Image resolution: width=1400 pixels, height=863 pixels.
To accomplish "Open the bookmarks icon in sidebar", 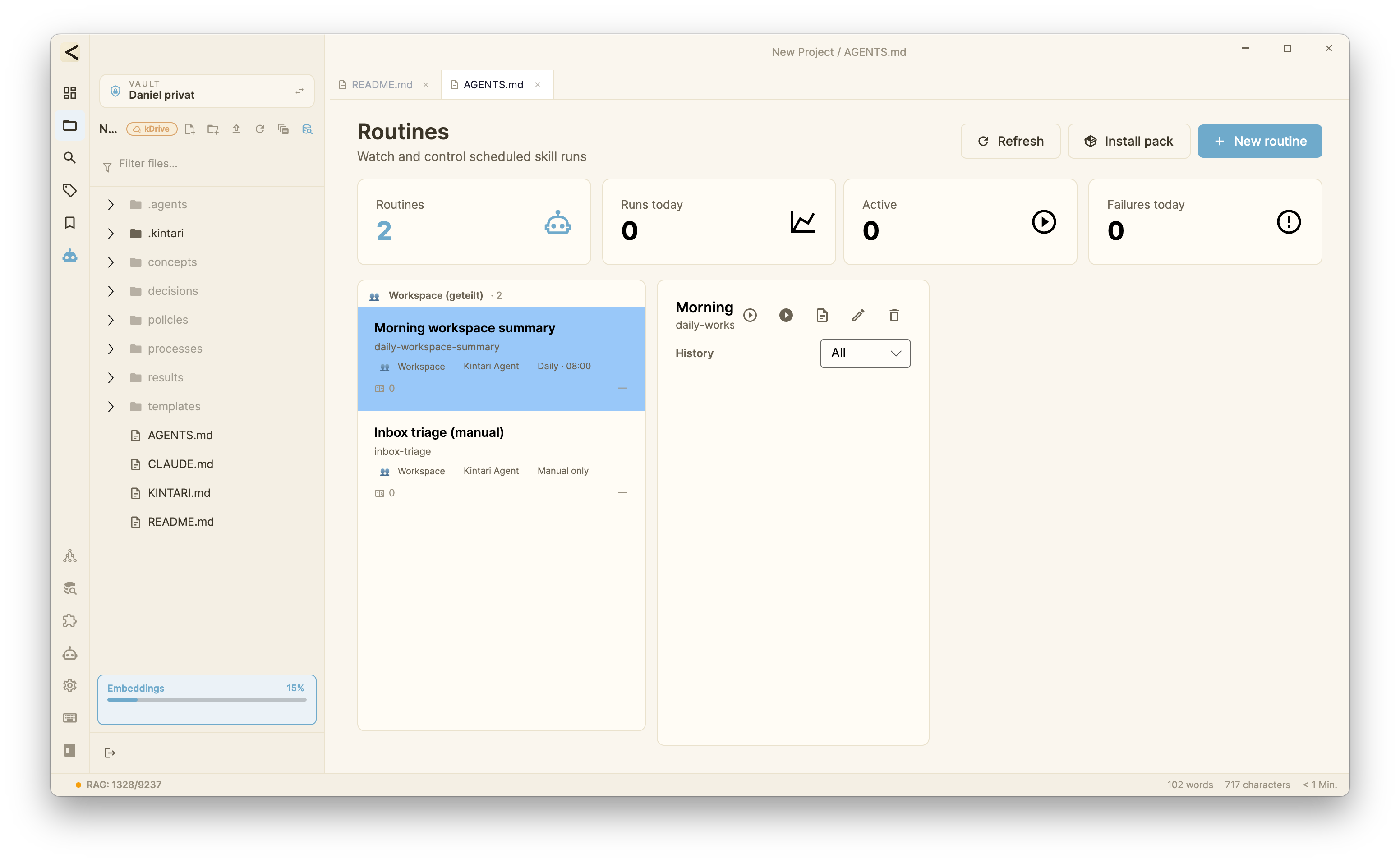I will 69,223.
